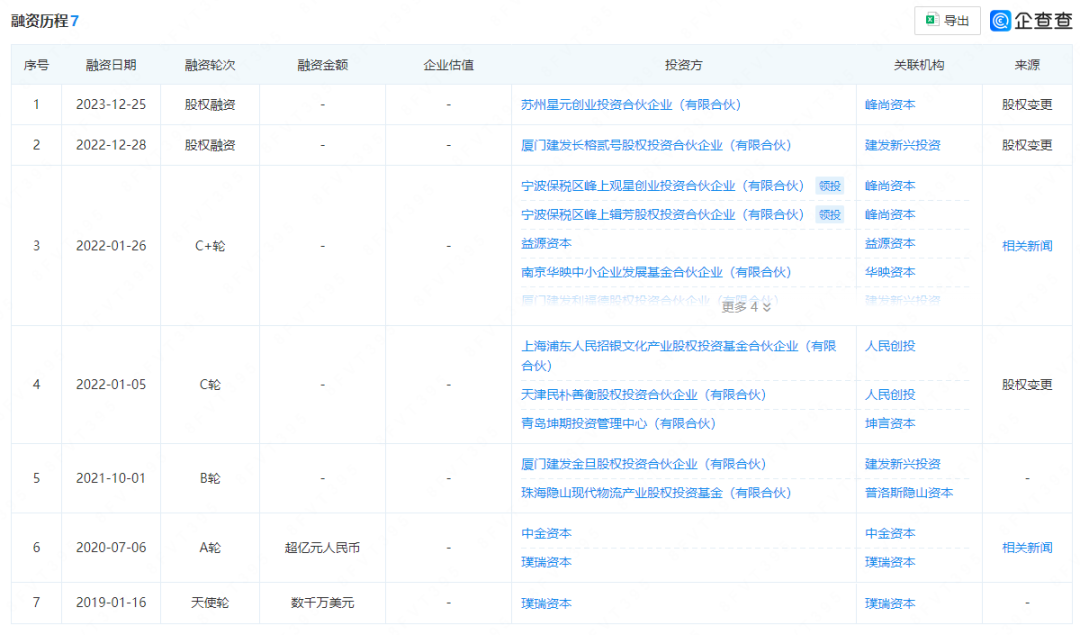Open 相关新闻 source for C+轮 row
The height and width of the screenshot is (635, 1080).
1027,246
